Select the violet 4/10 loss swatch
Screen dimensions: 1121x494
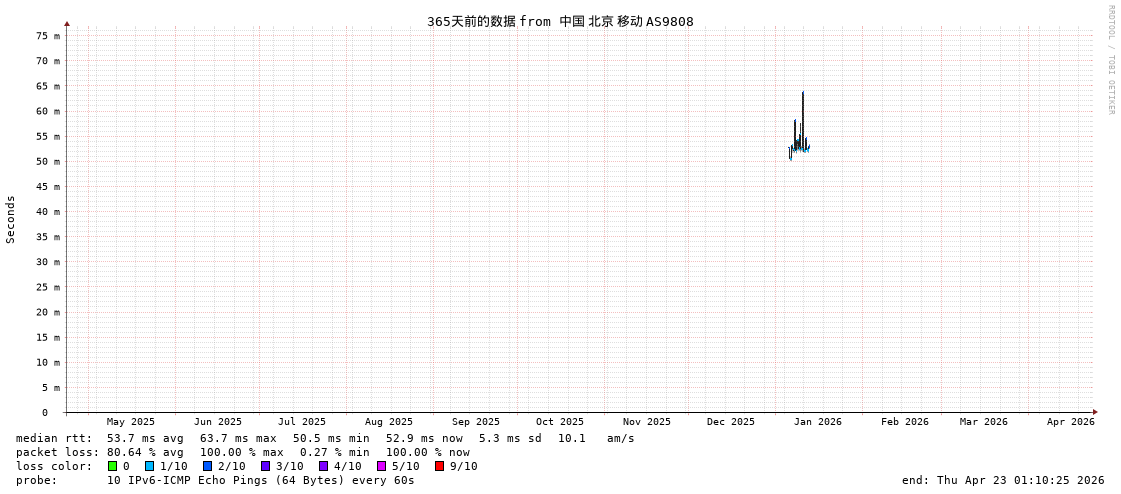pos(324,466)
